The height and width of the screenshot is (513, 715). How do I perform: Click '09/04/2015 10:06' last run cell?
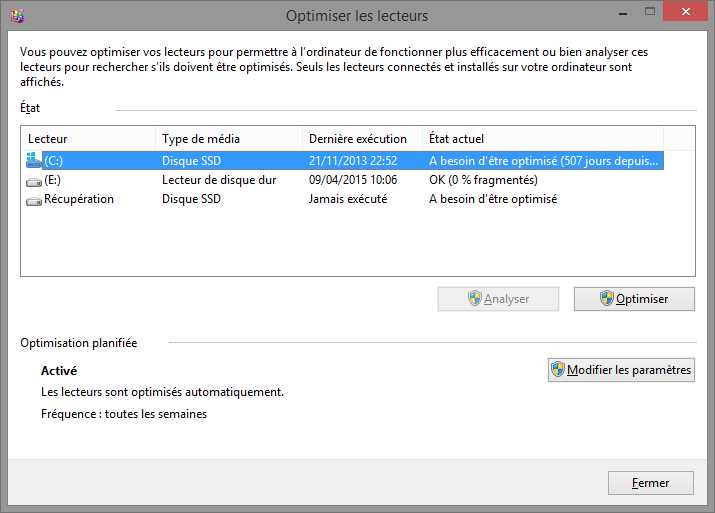click(x=353, y=180)
